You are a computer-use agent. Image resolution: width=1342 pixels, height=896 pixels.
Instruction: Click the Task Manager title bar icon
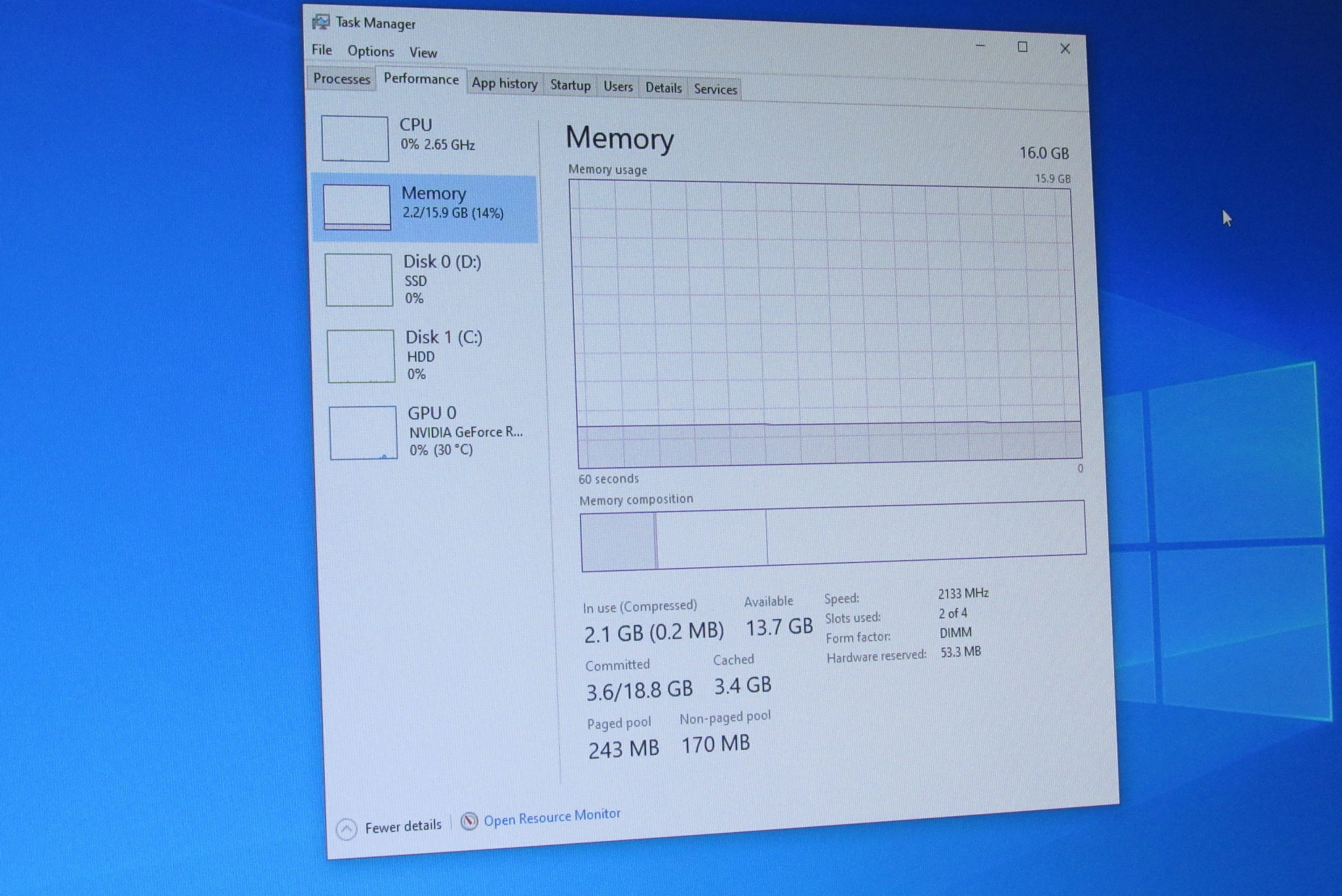321,22
